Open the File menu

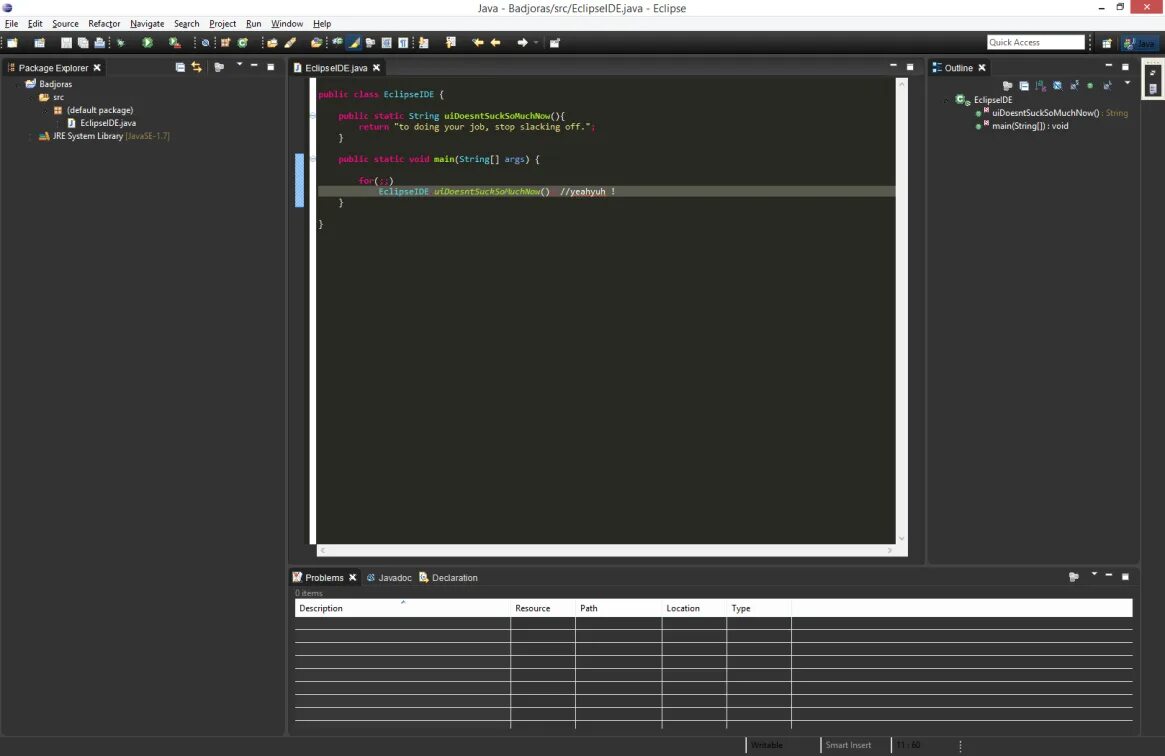click(x=11, y=24)
